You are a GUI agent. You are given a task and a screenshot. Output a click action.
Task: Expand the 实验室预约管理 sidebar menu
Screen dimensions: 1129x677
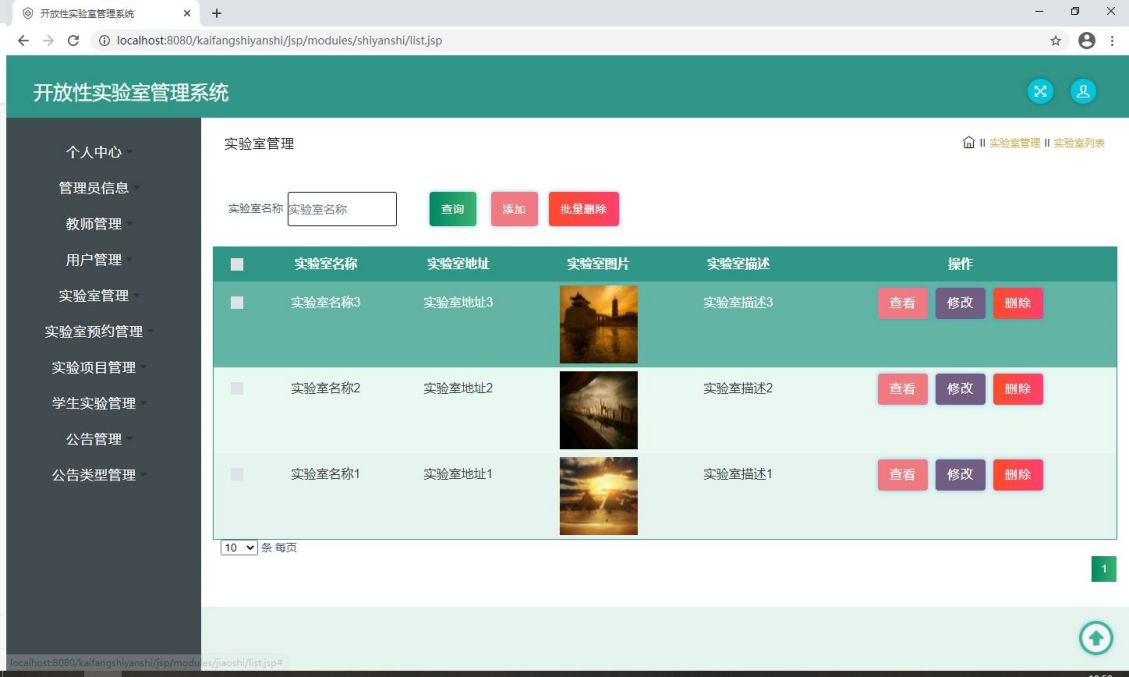coord(94,331)
